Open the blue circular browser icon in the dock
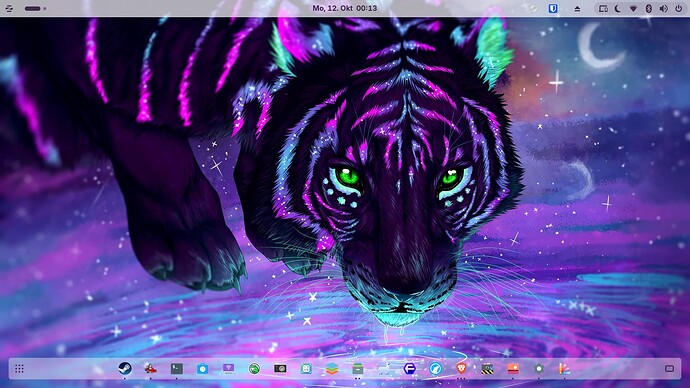Screen dimensions: 690x388 tap(435, 369)
